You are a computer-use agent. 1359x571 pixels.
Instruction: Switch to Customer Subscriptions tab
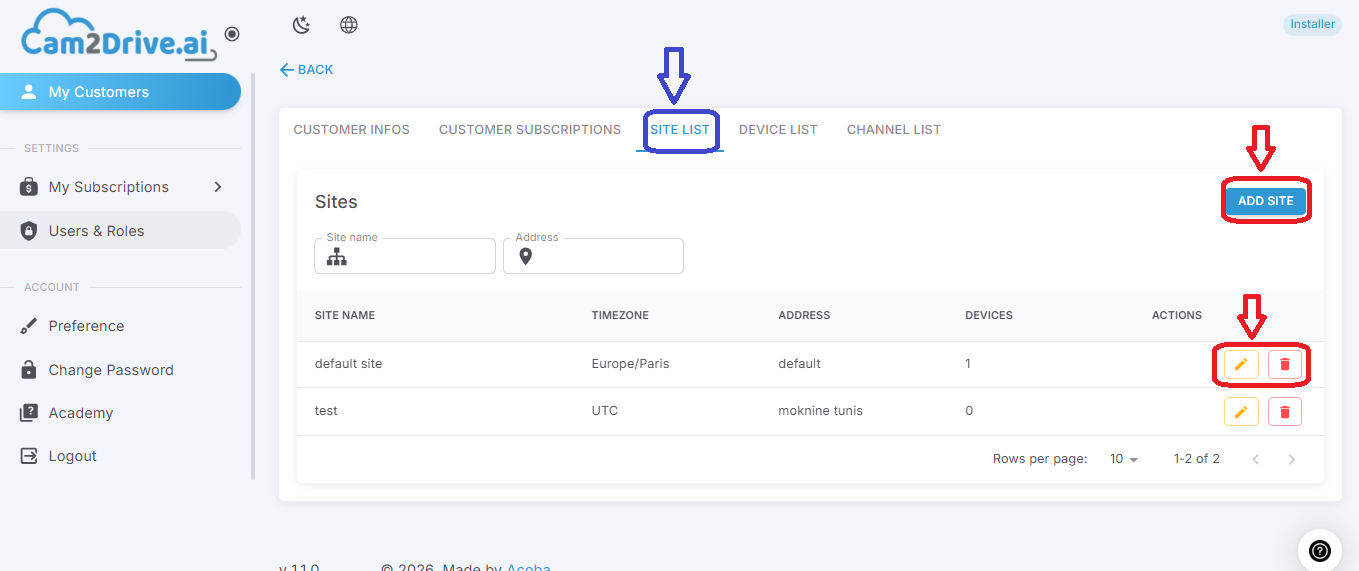point(530,130)
